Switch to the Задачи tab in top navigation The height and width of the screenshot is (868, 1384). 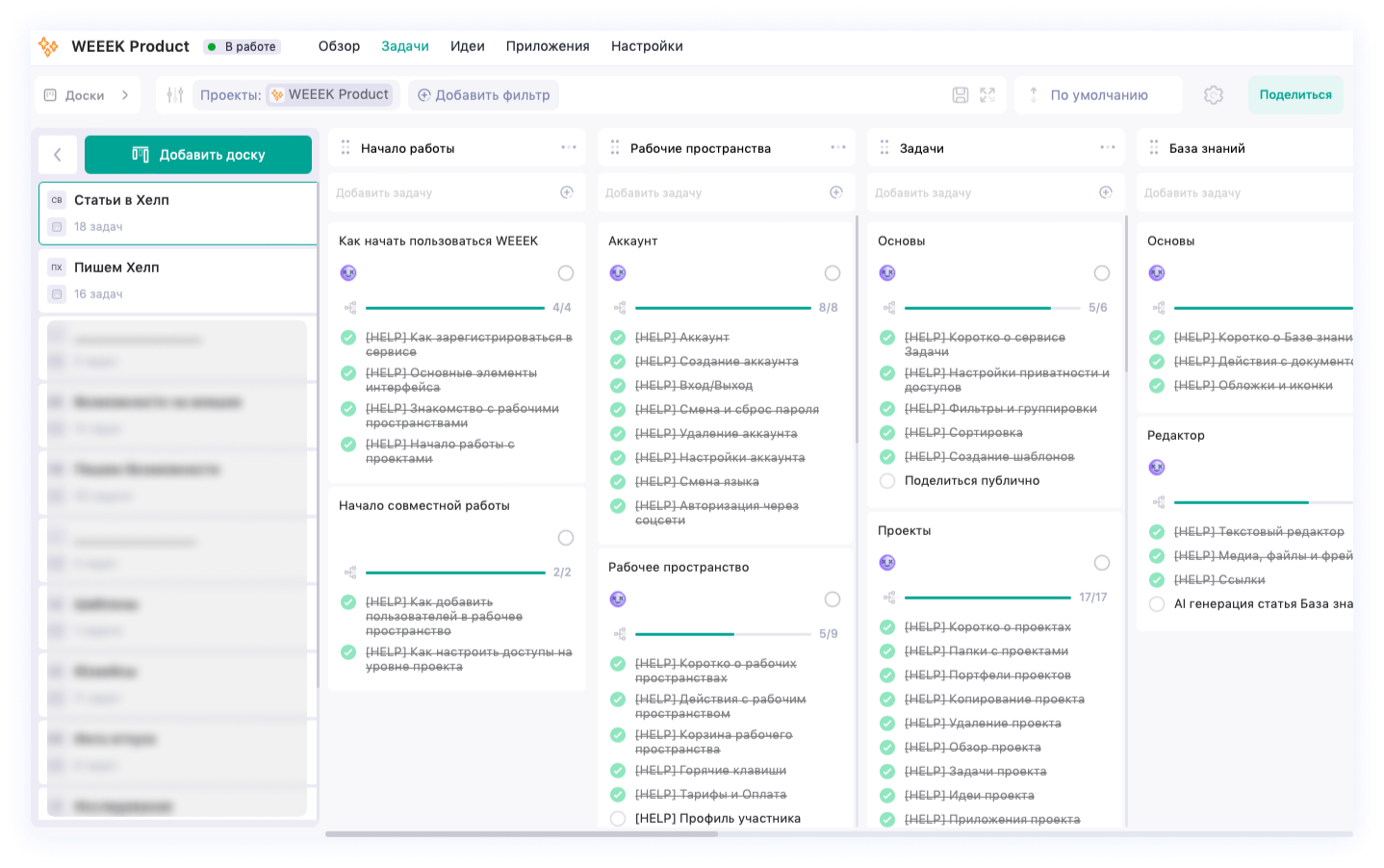tap(405, 46)
